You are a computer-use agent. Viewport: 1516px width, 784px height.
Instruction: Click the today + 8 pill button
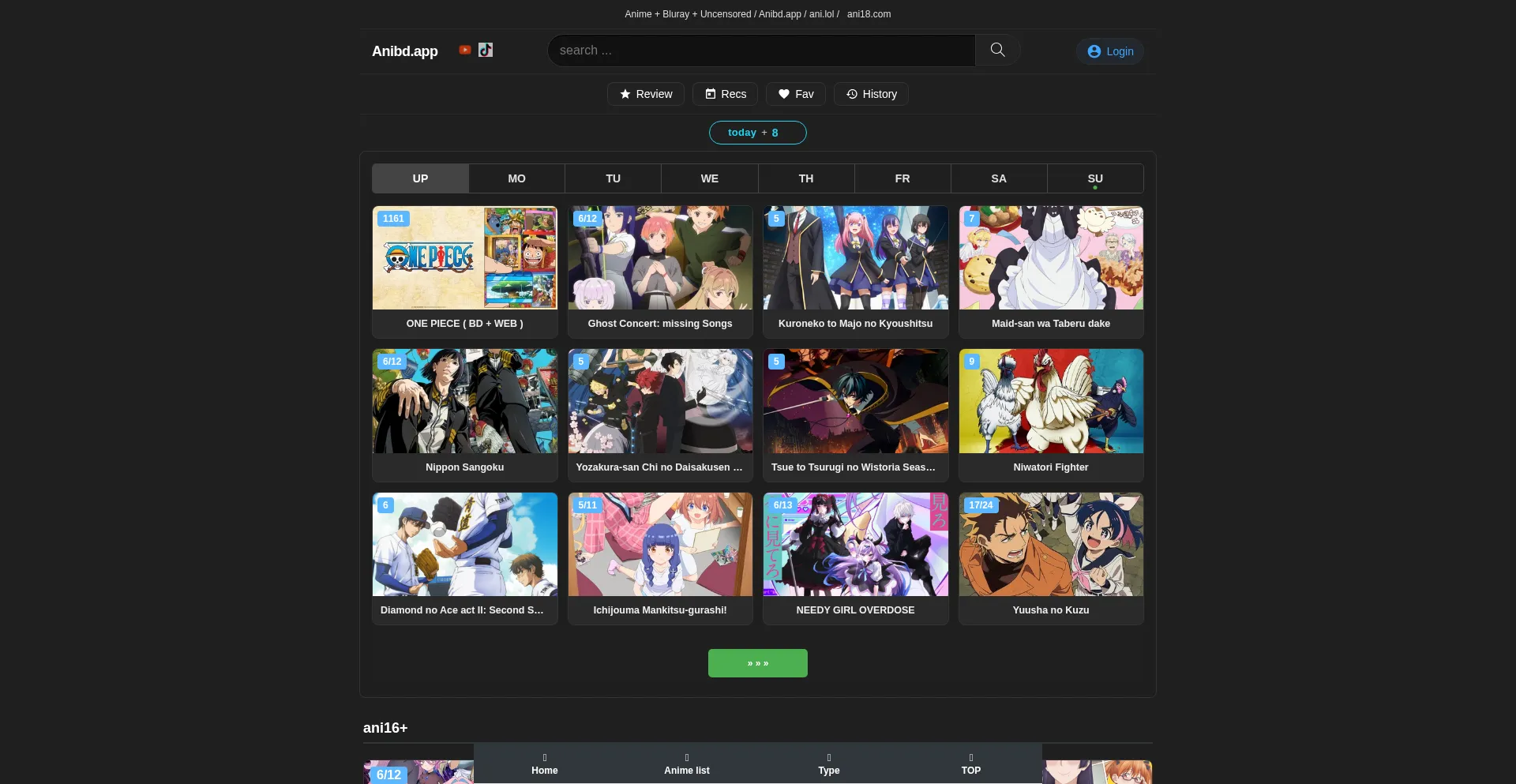coord(758,133)
